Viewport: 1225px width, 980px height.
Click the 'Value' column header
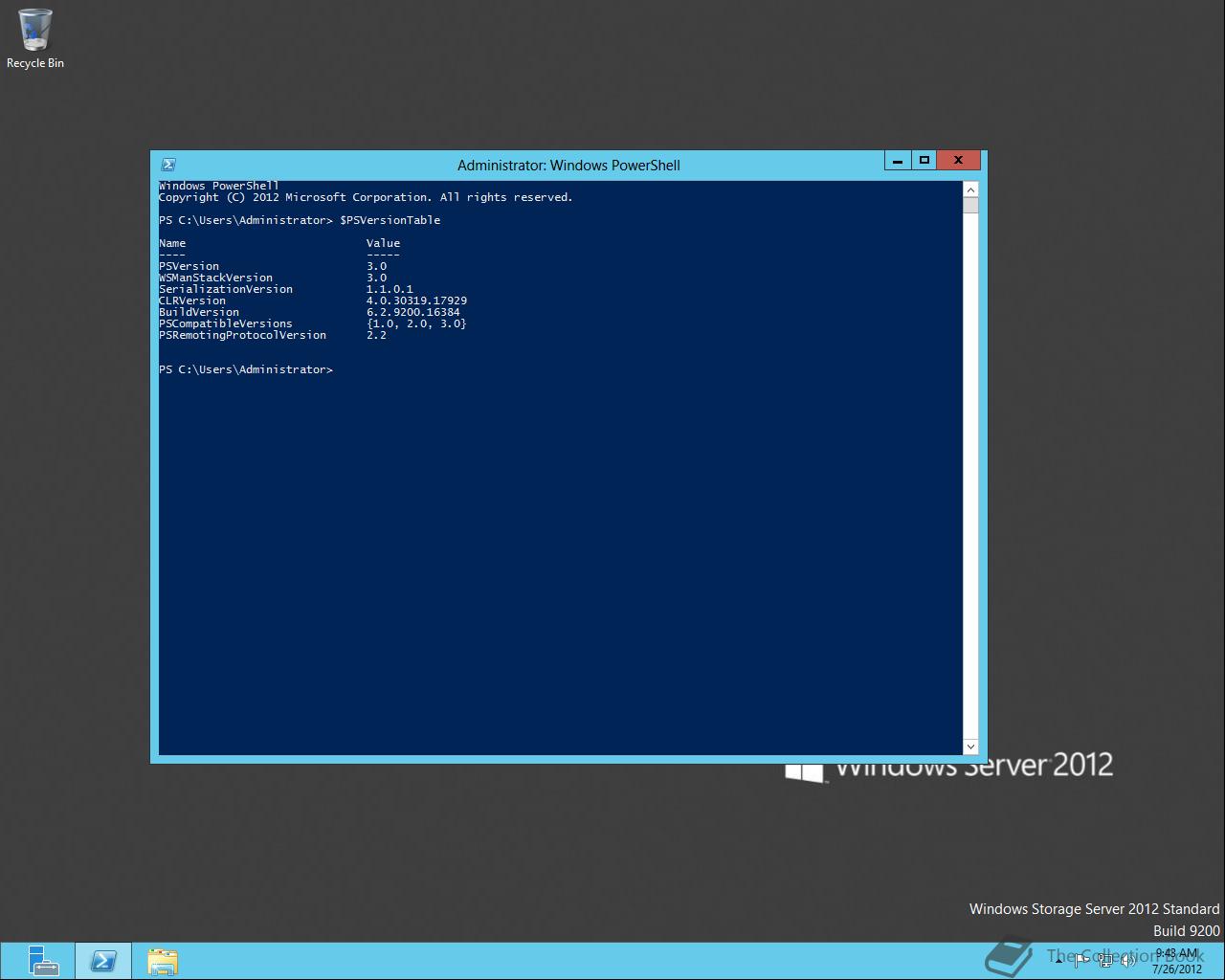click(383, 243)
